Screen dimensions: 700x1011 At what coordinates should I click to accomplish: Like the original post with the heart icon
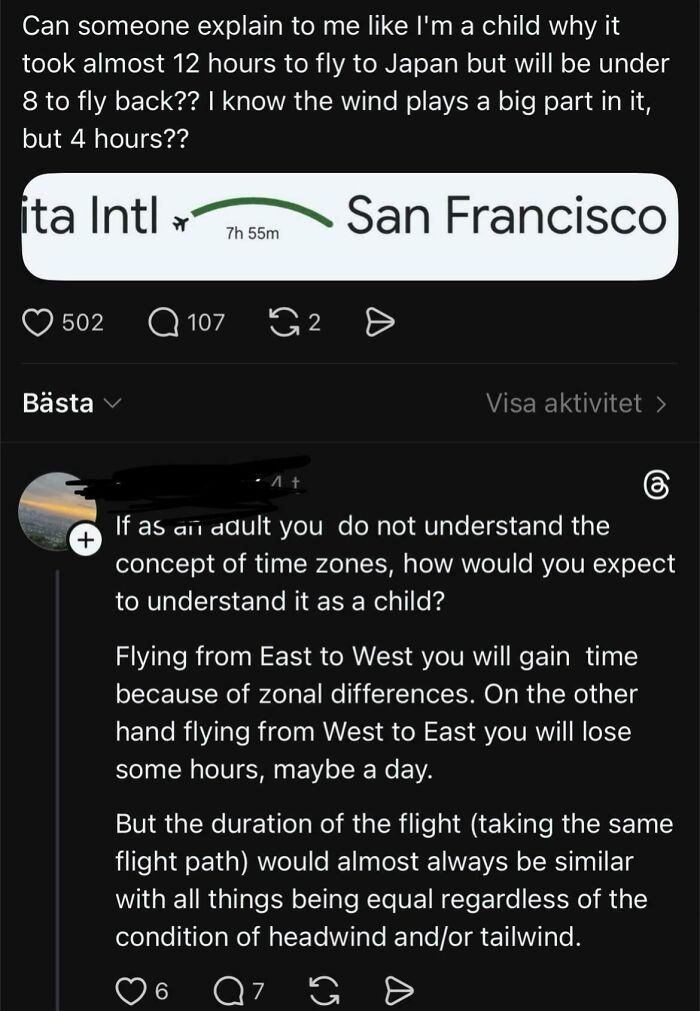point(40,320)
